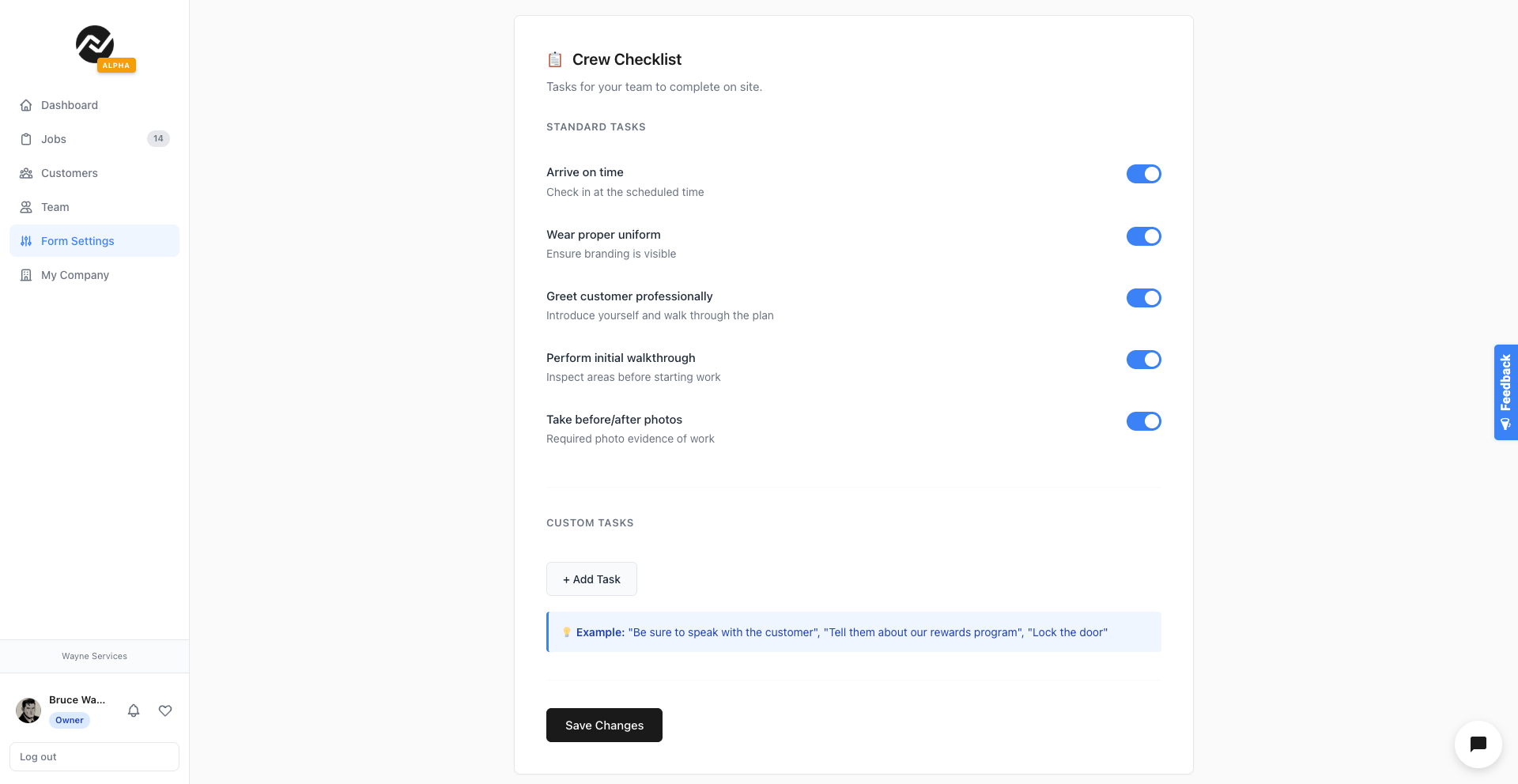Click the Jobs clipboard icon
The width and height of the screenshot is (1518, 784).
[26, 139]
